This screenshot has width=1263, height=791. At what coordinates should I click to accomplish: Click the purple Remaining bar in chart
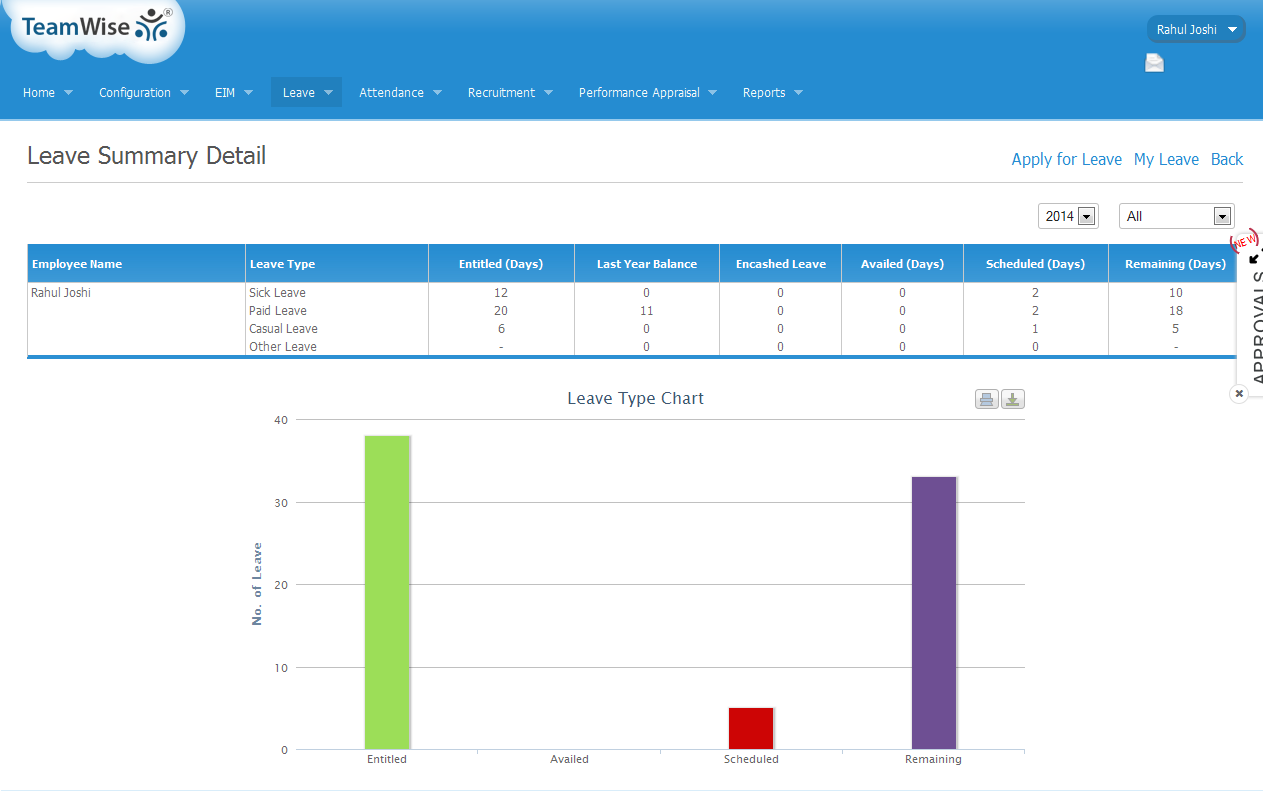934,612
